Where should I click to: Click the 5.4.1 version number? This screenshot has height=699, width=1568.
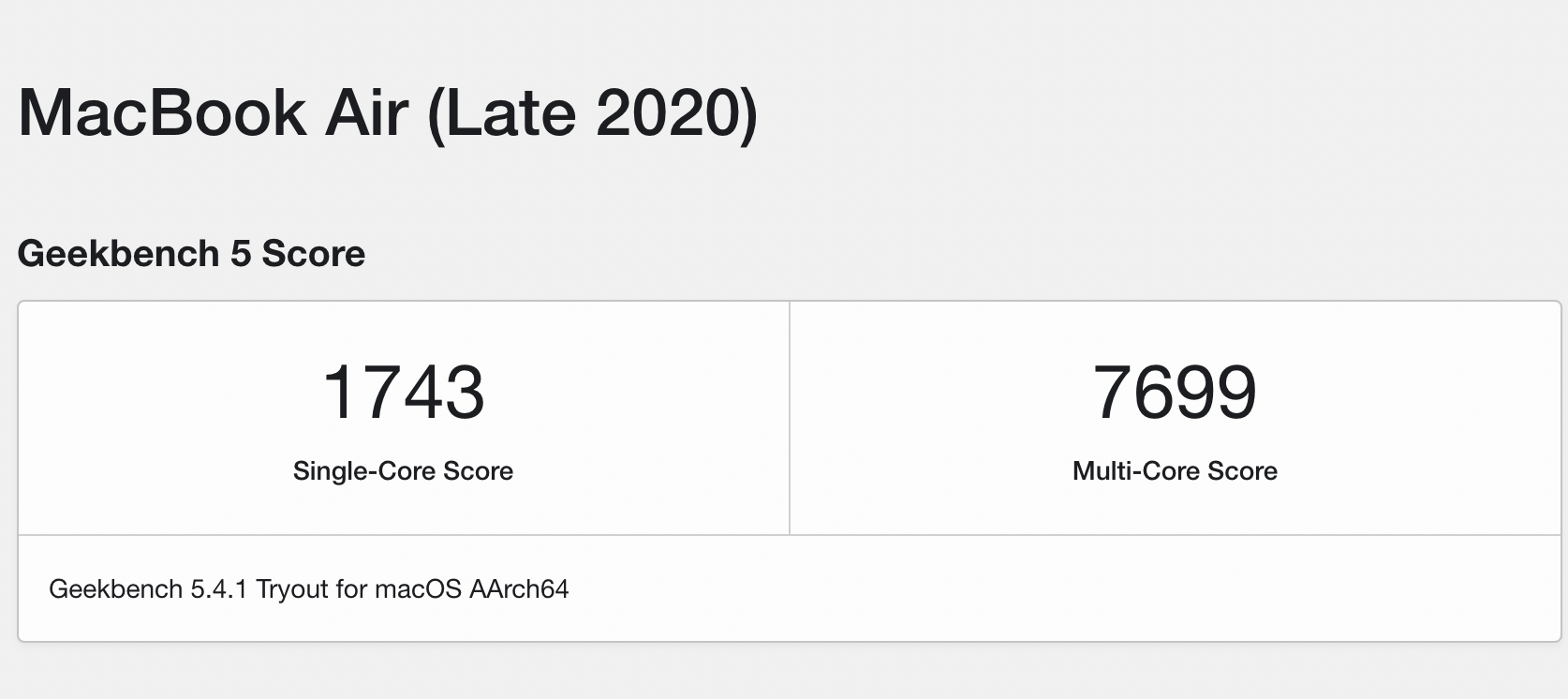tap(219, 589)
